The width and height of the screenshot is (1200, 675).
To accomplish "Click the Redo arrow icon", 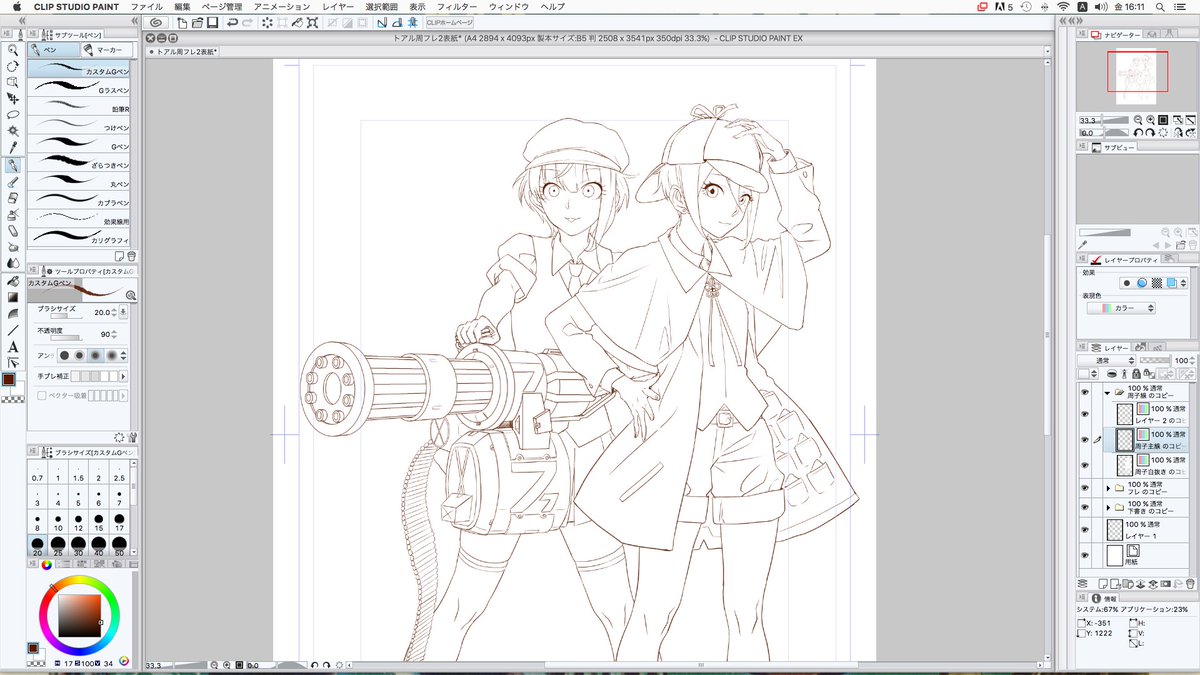I will point(247,22).
